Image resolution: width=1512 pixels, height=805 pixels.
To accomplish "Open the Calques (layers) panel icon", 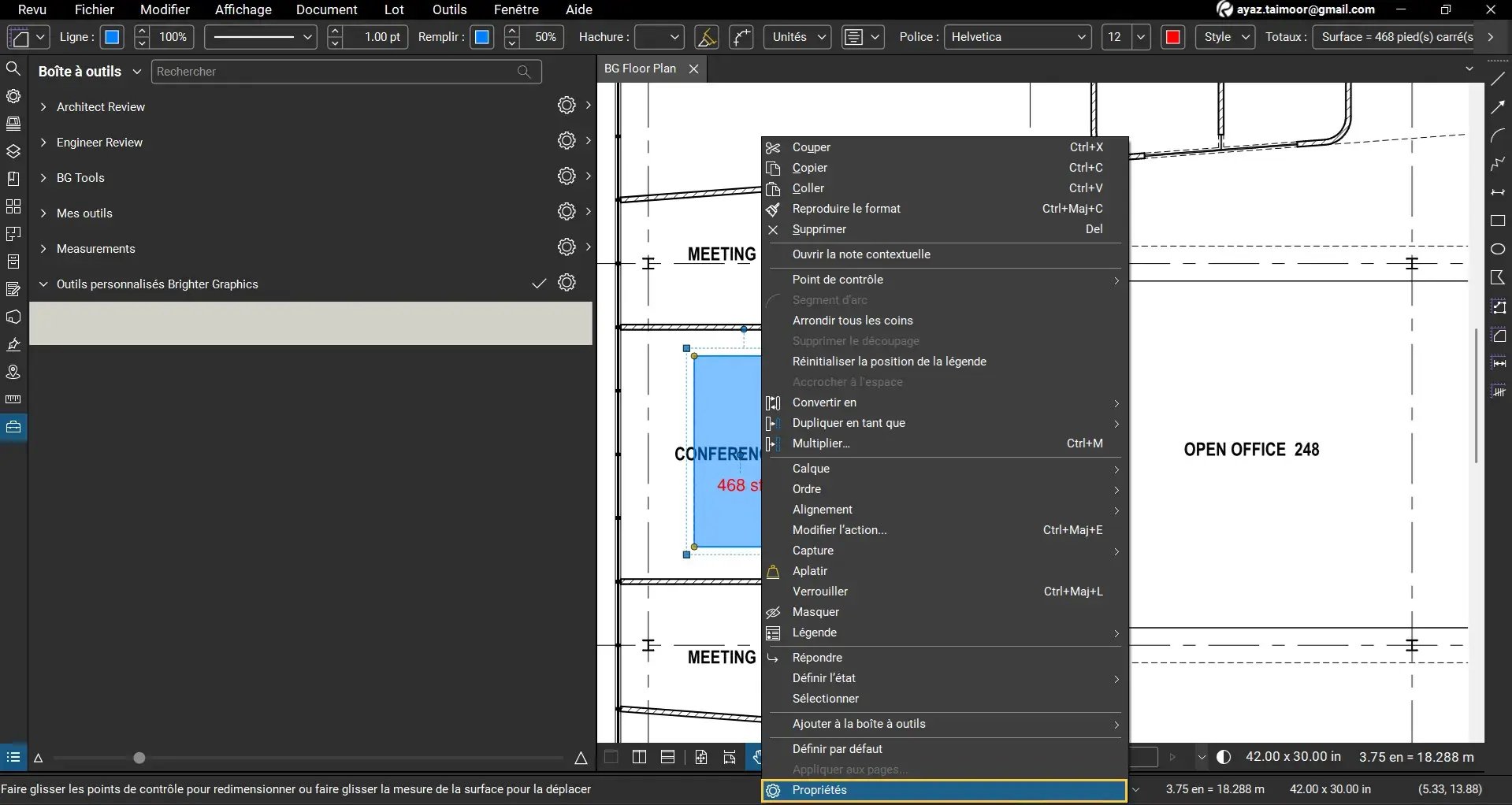I will 13,151.
